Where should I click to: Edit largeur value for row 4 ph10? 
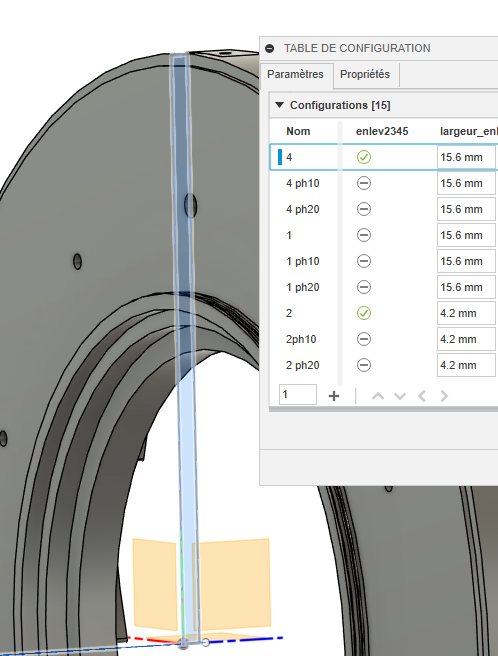[467, 183]
